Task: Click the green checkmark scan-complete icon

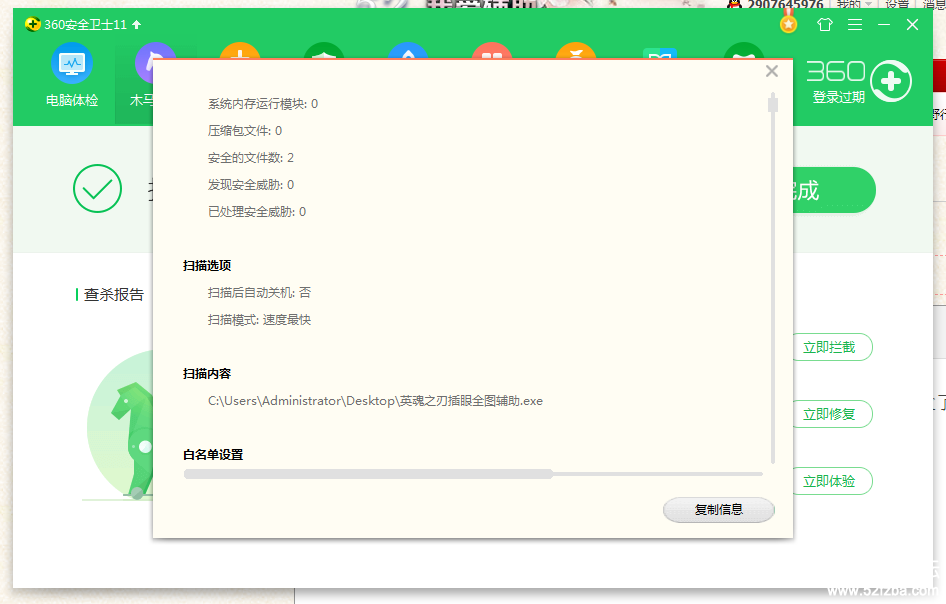Action: [97, 188]
